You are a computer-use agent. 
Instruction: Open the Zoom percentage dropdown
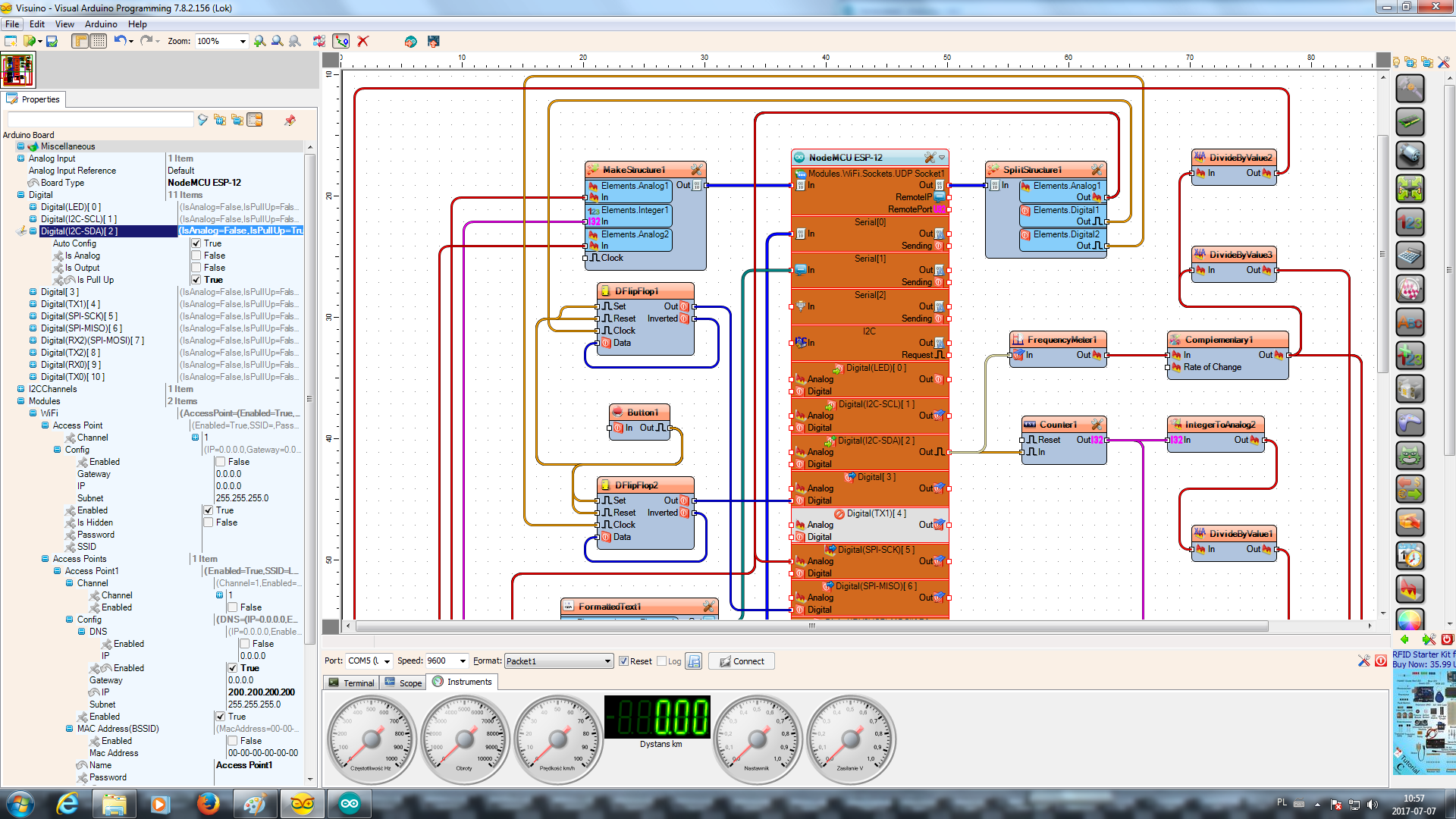pos(243,42)
